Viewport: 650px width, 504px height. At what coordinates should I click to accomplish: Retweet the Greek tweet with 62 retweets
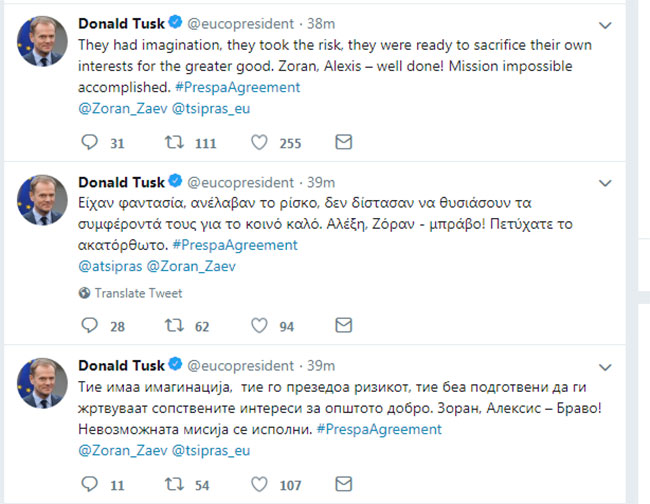tap(175, 325)
